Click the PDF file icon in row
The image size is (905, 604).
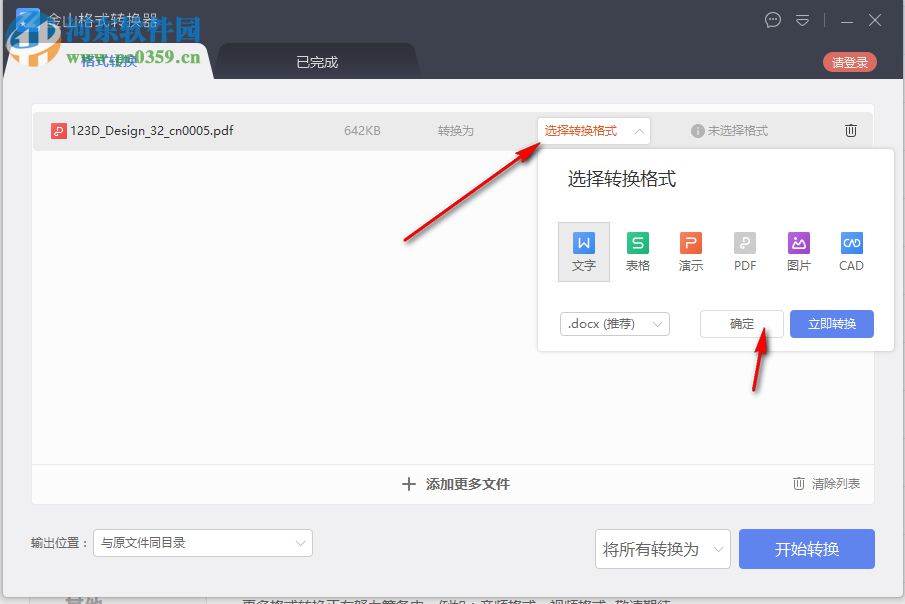58,131
